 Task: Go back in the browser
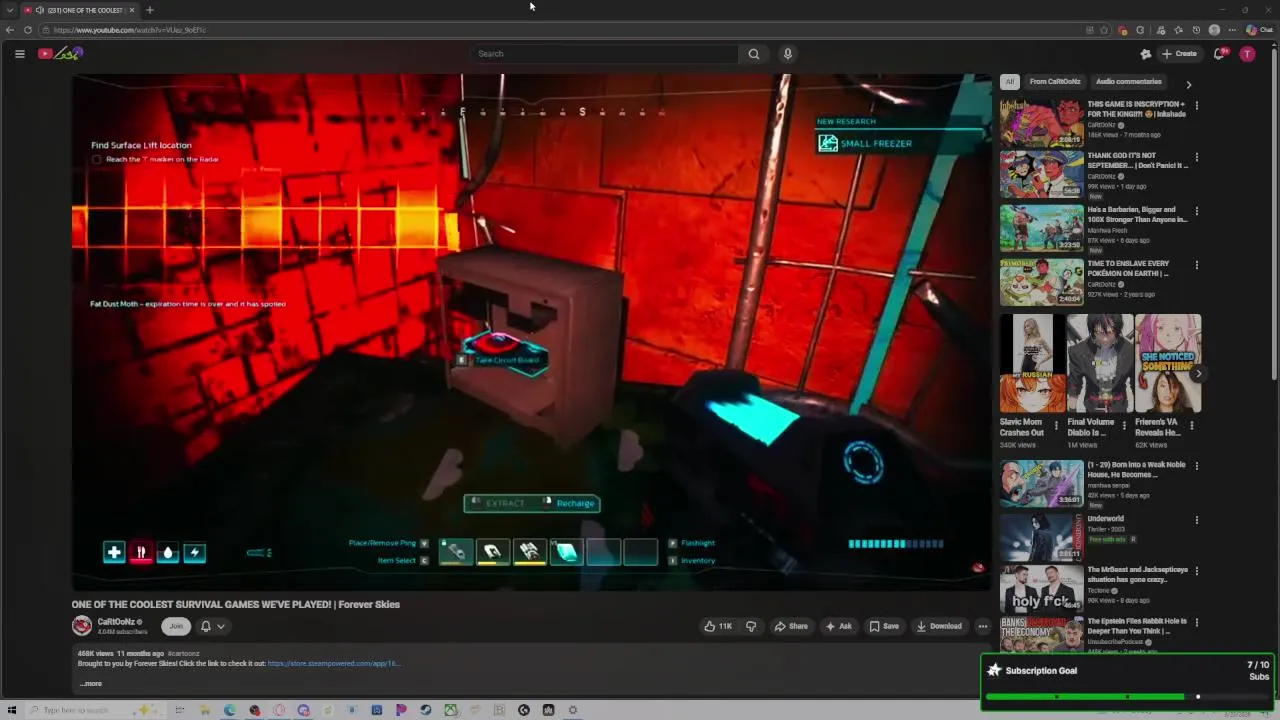pyautogui.click(x=10, y=30)
